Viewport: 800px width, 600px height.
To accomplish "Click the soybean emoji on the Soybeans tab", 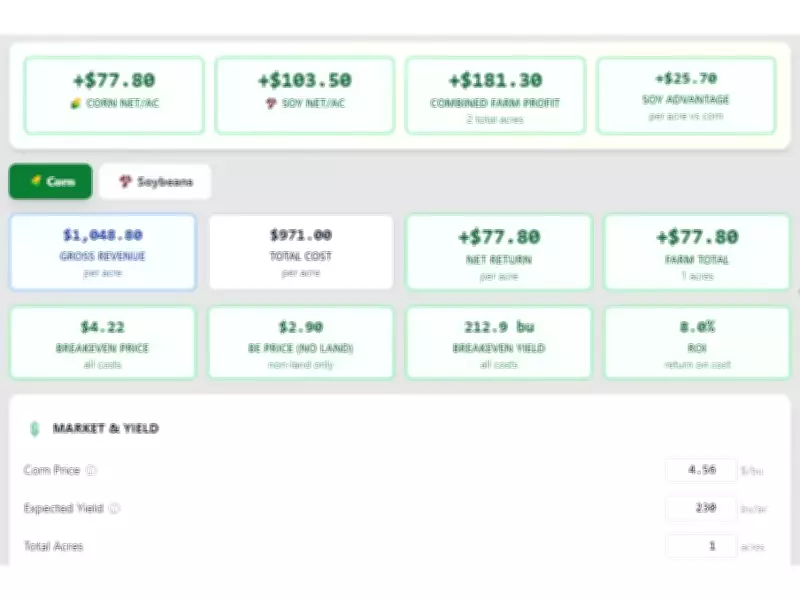I will tap(123, 181).
